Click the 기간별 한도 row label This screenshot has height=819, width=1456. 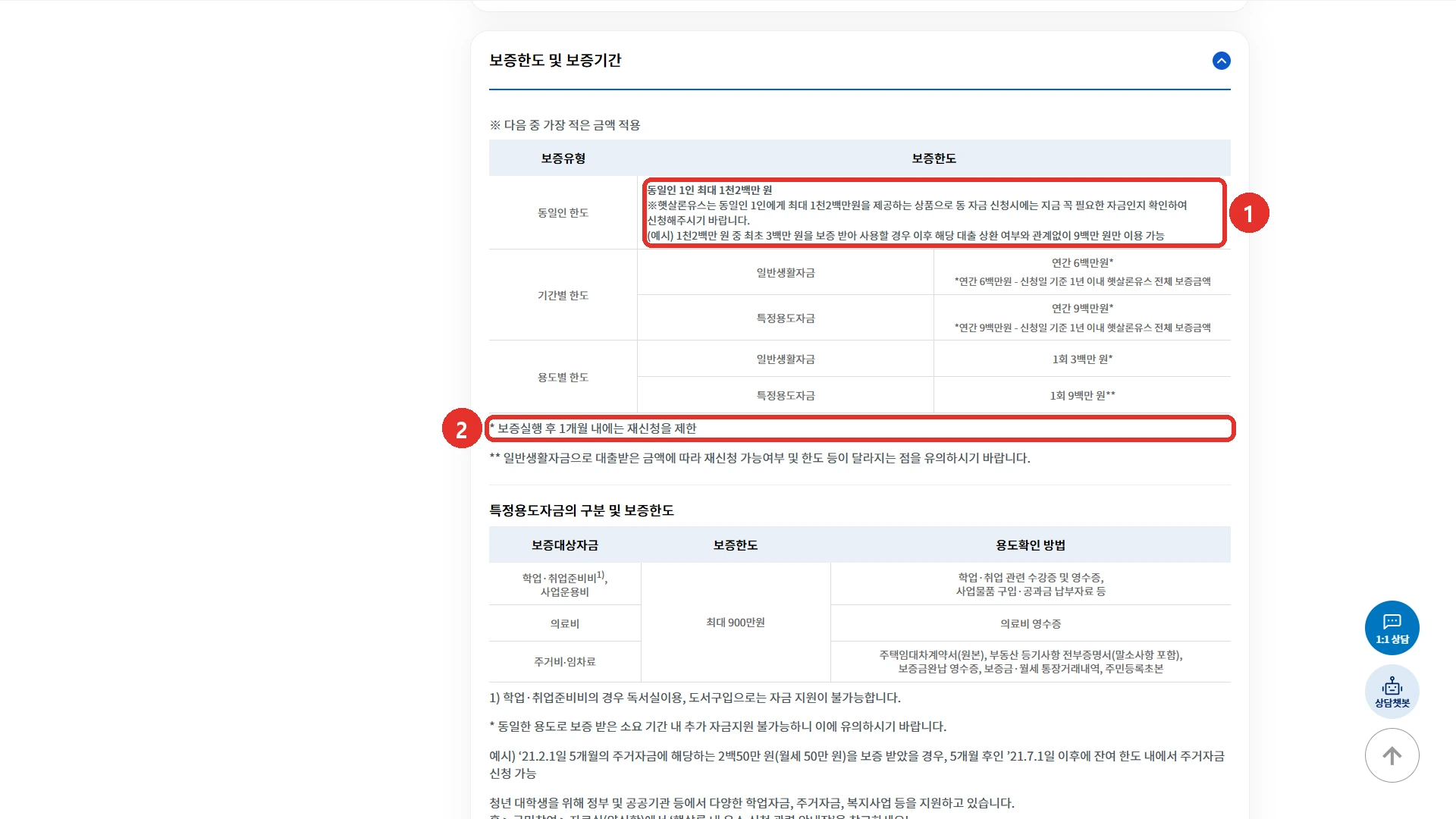coord(563,295)
